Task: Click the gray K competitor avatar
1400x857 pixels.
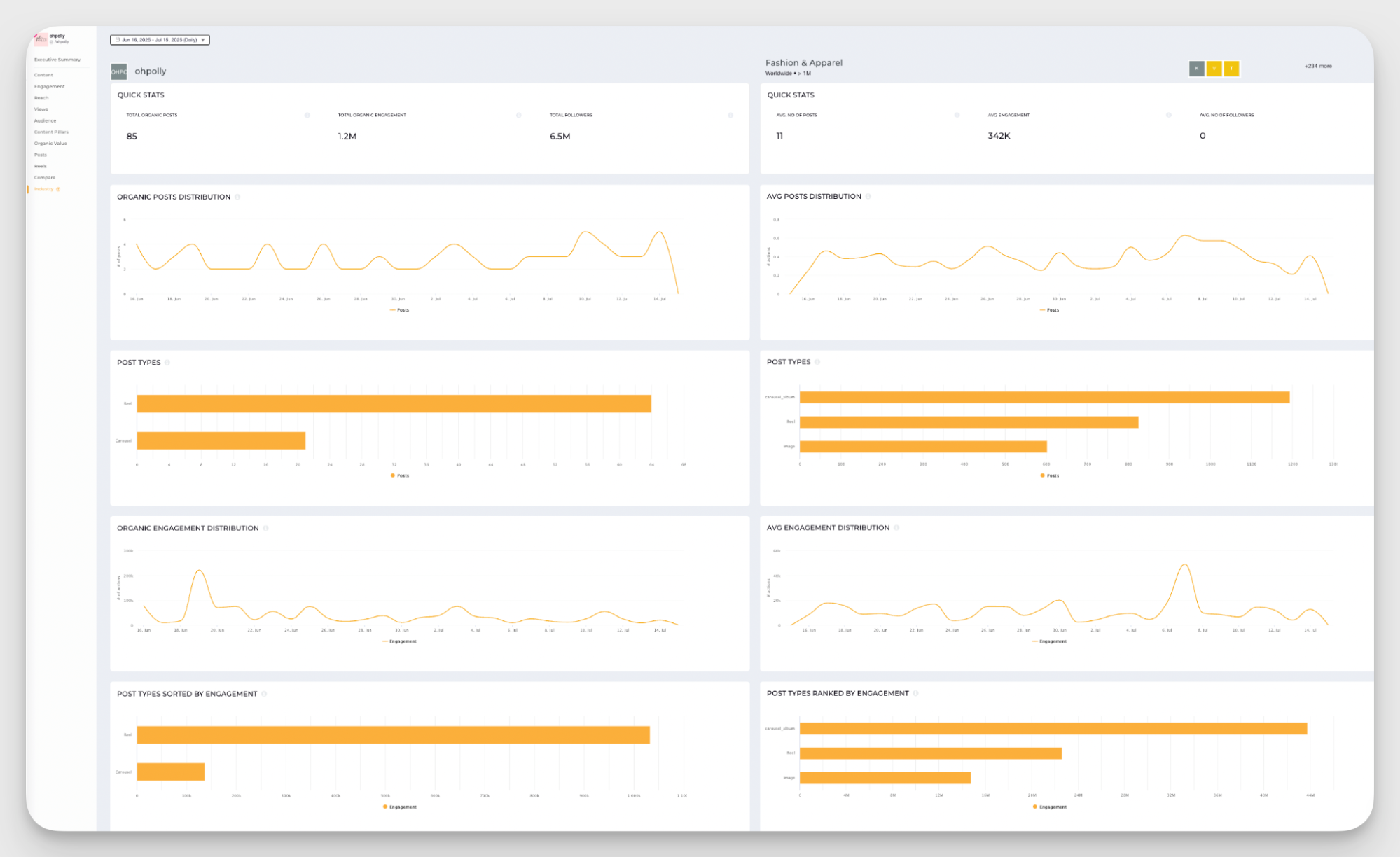Action: pyautogui.click(x=1197, y=68)
